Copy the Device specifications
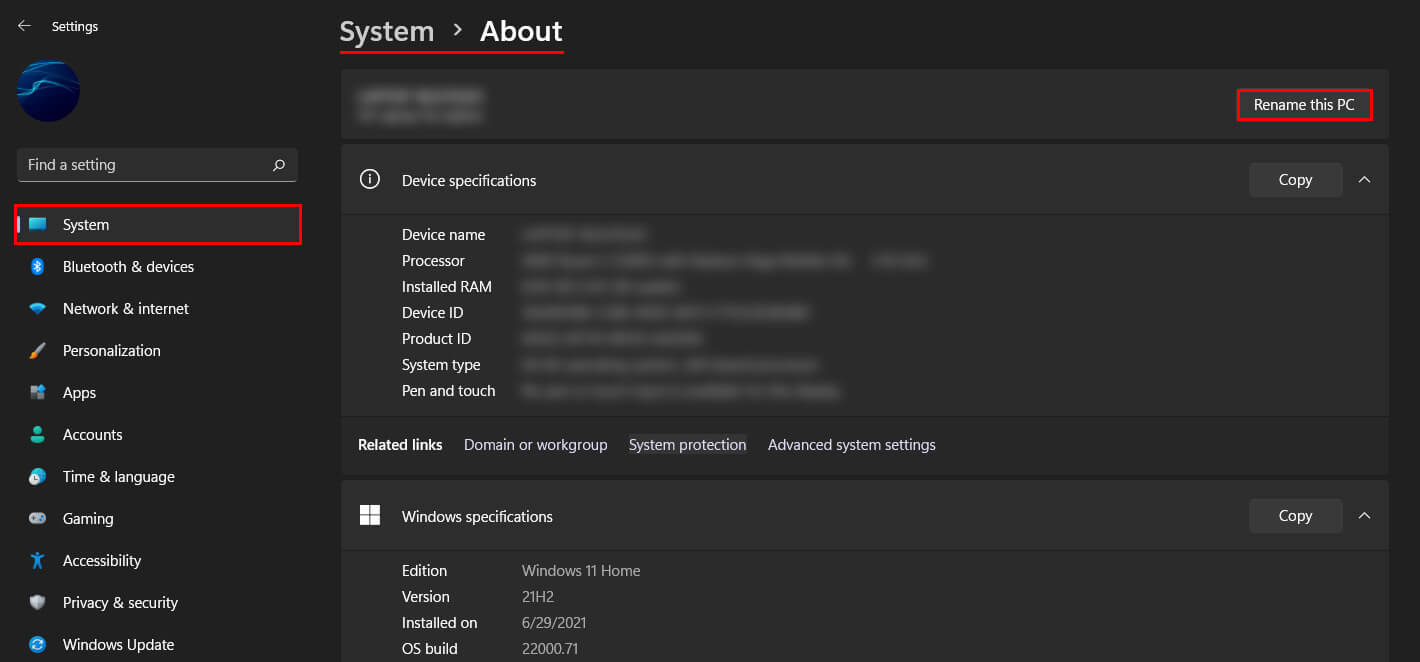 (x=1295, y=180)
